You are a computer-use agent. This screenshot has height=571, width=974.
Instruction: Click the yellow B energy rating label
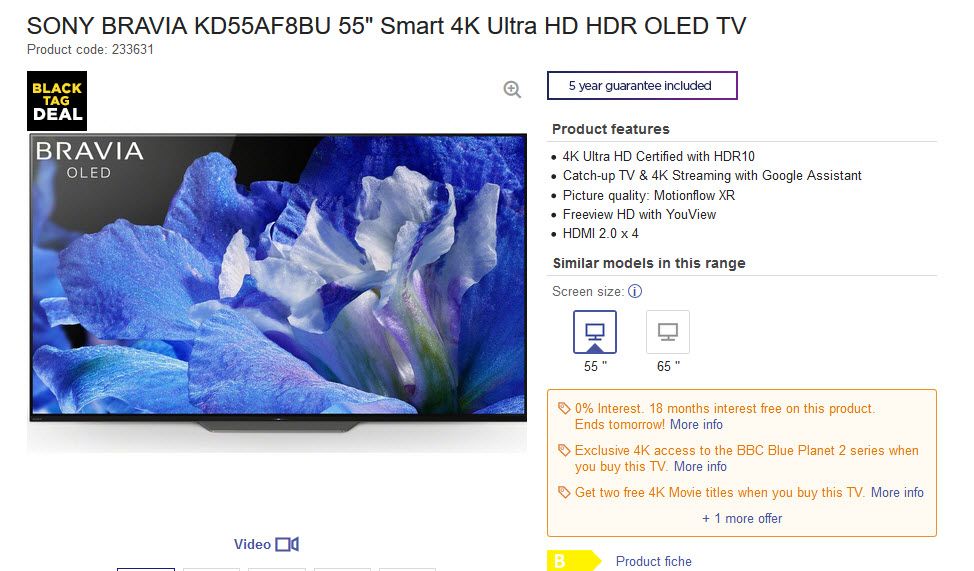[x=573, y=560]
